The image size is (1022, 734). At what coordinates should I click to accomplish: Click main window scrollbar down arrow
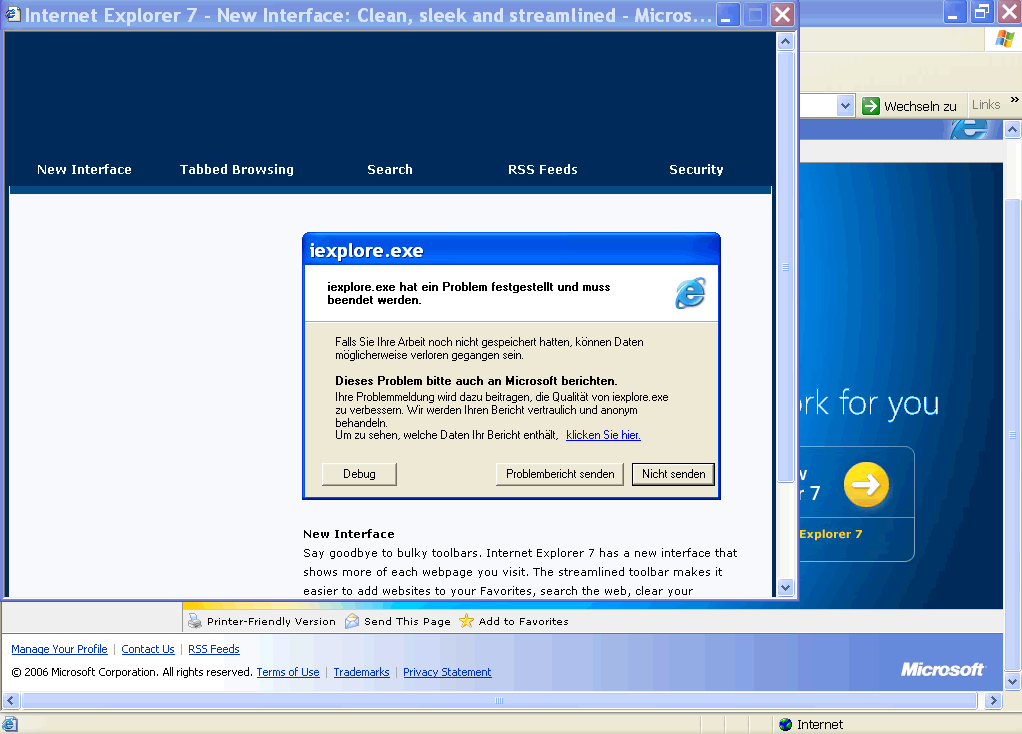[x=1012, y=682]
